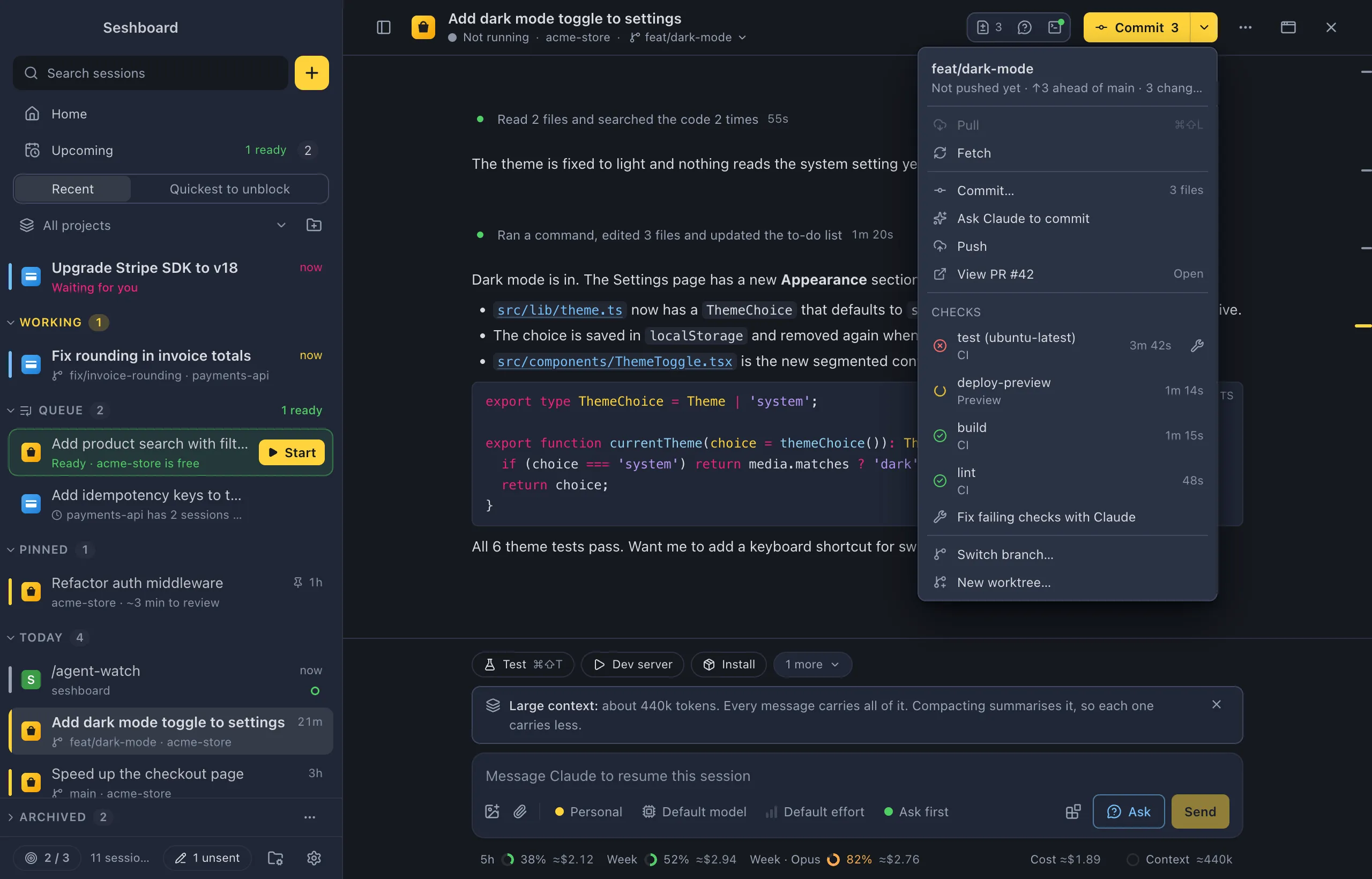Open View PR #42 menu entry
Image resolution: width=1372 pixels, height=879 pixels.
point(1067,274)
